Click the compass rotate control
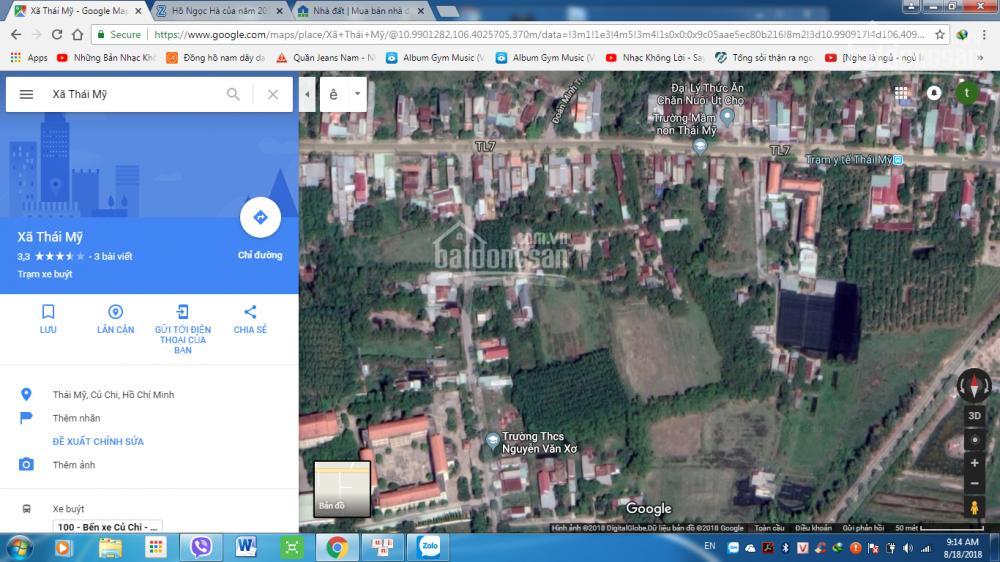This screenshot has height=562, width=1000. click(x=974, y=386)
